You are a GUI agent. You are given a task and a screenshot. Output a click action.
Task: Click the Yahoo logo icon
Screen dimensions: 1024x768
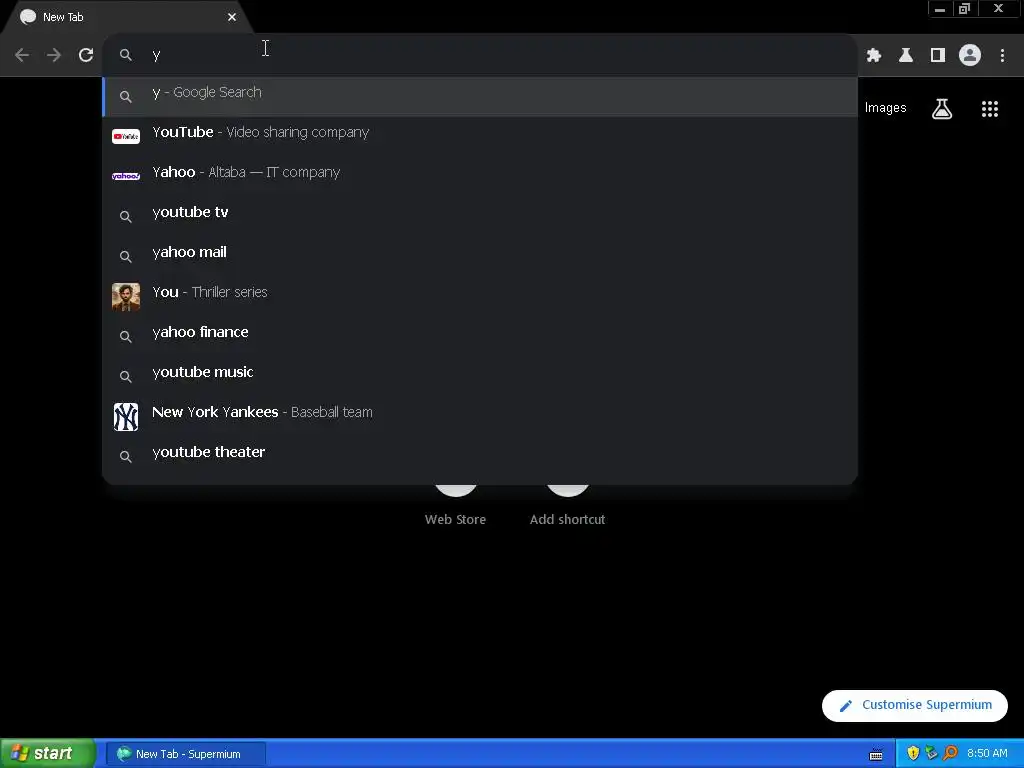[x=126, y=176]
